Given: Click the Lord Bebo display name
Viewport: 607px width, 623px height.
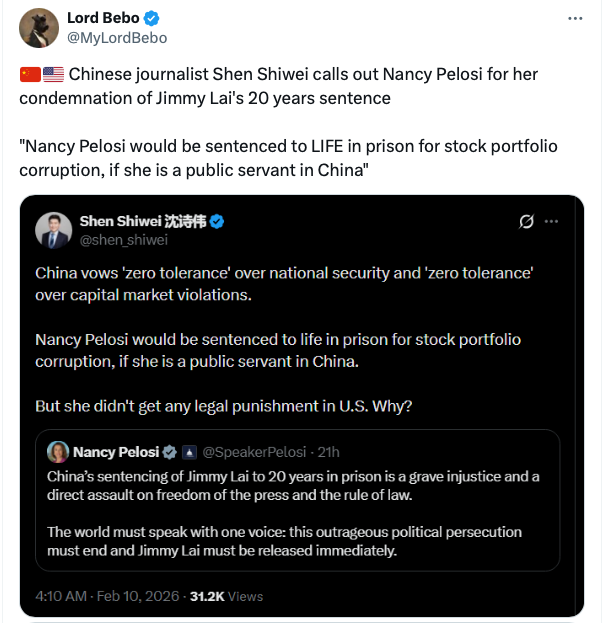Looking at the screenshot, I should pos(103,19).
